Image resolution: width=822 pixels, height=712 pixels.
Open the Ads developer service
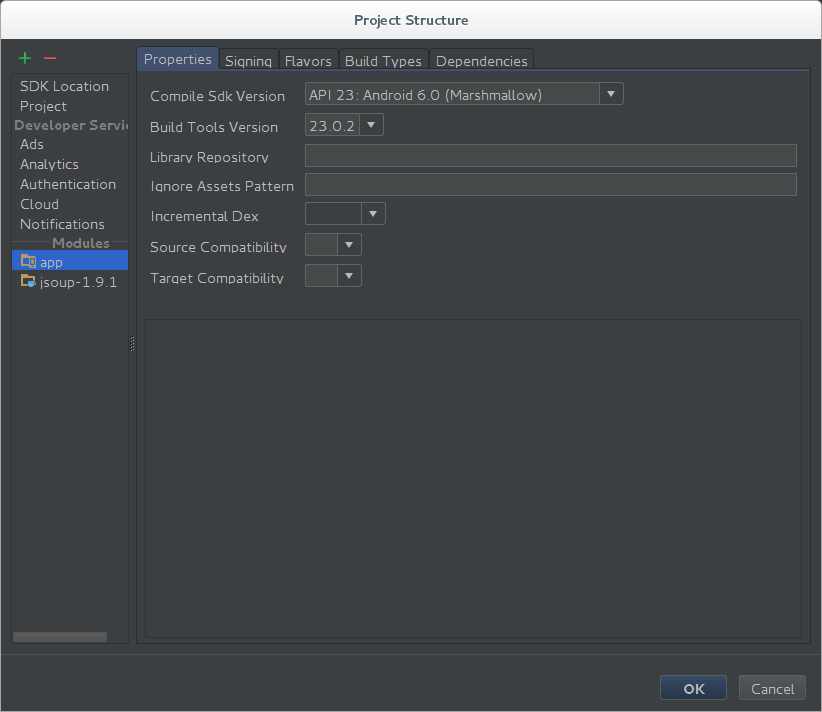pyautogui.click(x=31, y=144)
